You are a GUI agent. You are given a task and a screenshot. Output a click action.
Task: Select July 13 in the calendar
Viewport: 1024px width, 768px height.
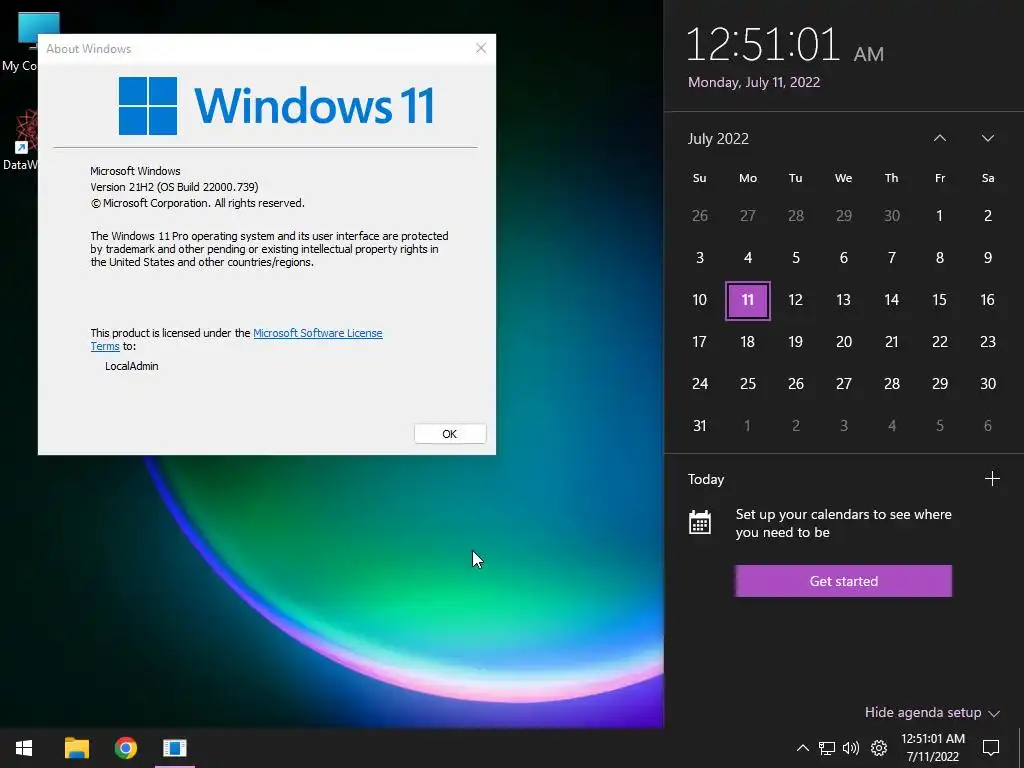844,300
